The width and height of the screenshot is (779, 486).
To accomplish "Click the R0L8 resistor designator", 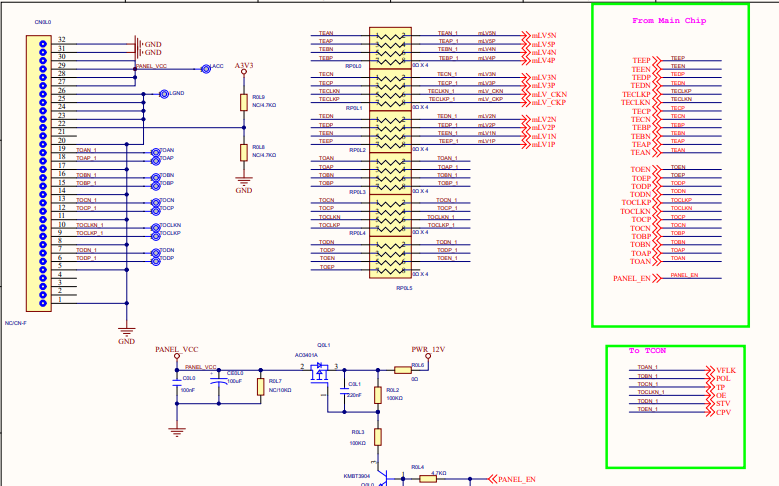I will click(258, 147).
